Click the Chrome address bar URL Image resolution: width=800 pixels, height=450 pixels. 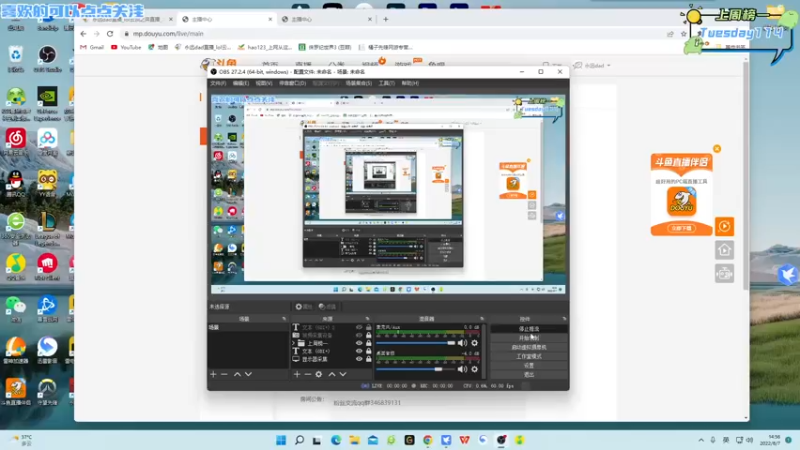pyautogui.click(x=168, y=34)
